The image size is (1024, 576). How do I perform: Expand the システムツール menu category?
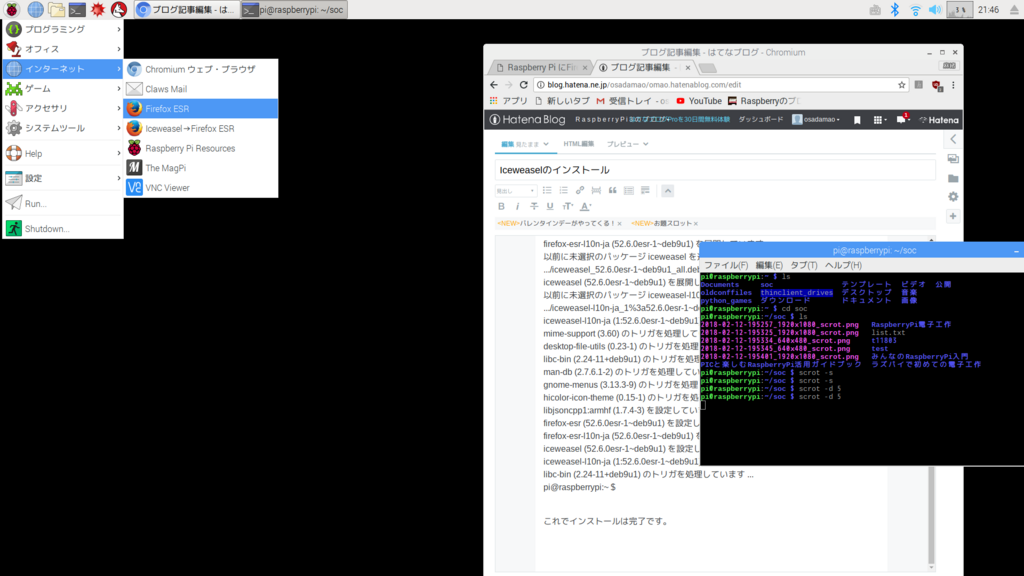click(63, 128)
